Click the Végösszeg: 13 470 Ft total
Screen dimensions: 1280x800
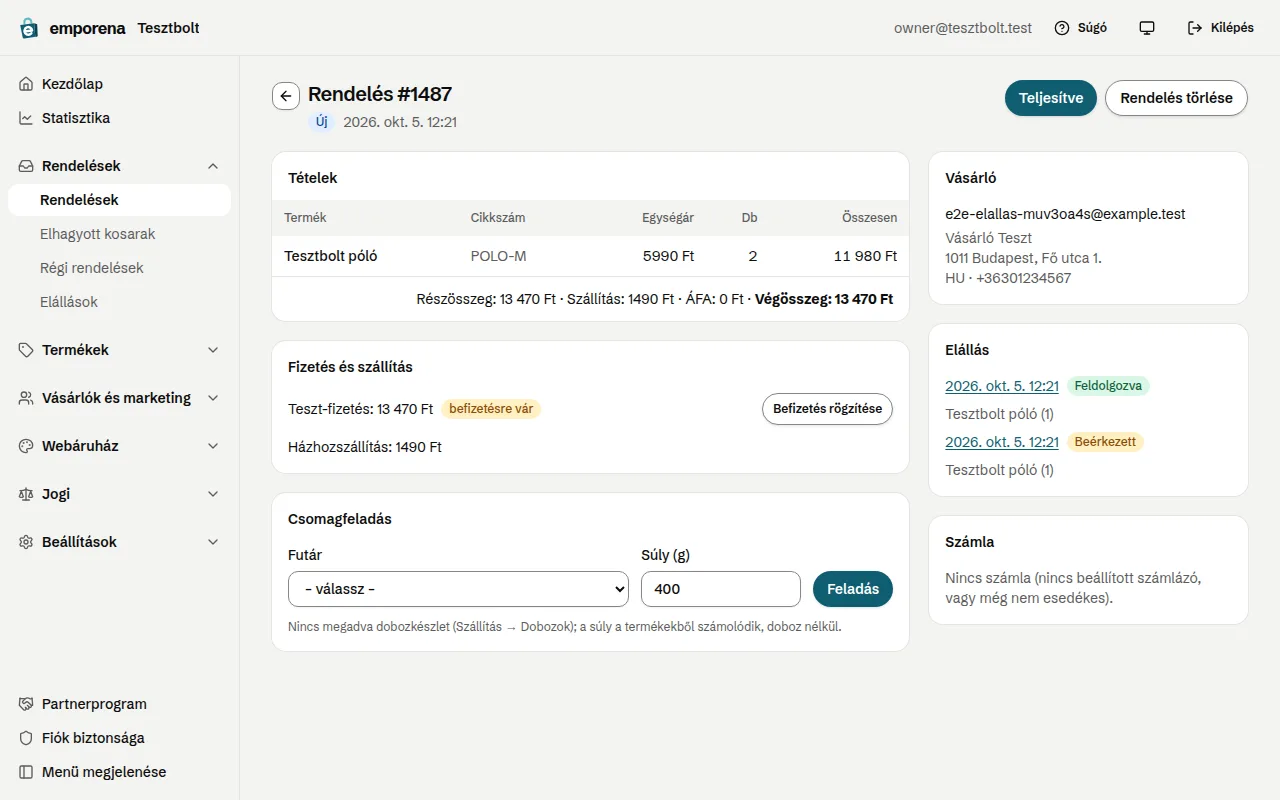[824, 299]
